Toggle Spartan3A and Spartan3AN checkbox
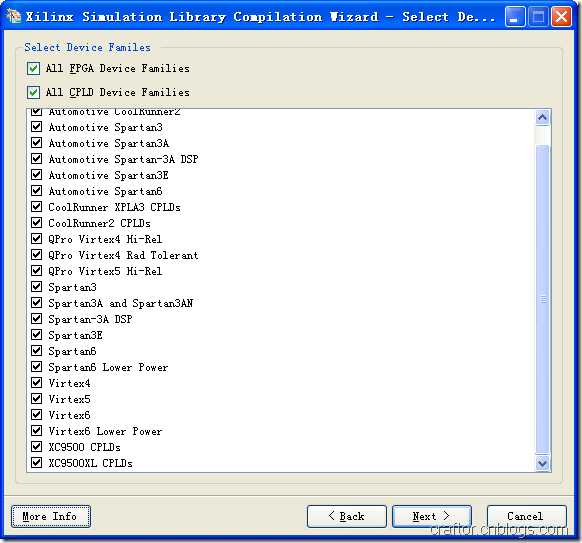 (x=36, y=303)
